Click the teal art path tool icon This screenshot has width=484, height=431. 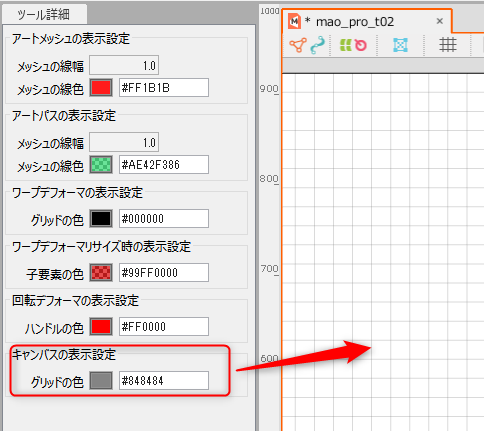(317, 45)
